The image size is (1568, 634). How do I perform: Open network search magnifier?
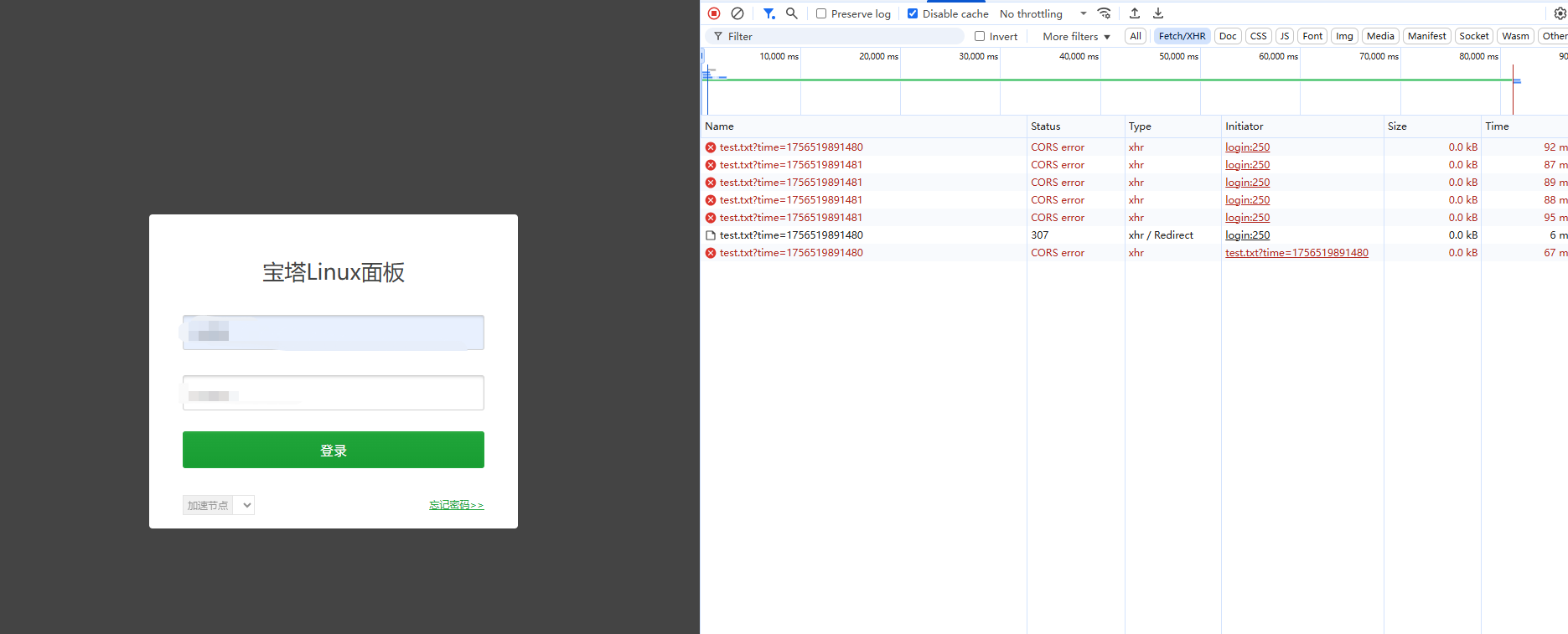click(791, 13)
